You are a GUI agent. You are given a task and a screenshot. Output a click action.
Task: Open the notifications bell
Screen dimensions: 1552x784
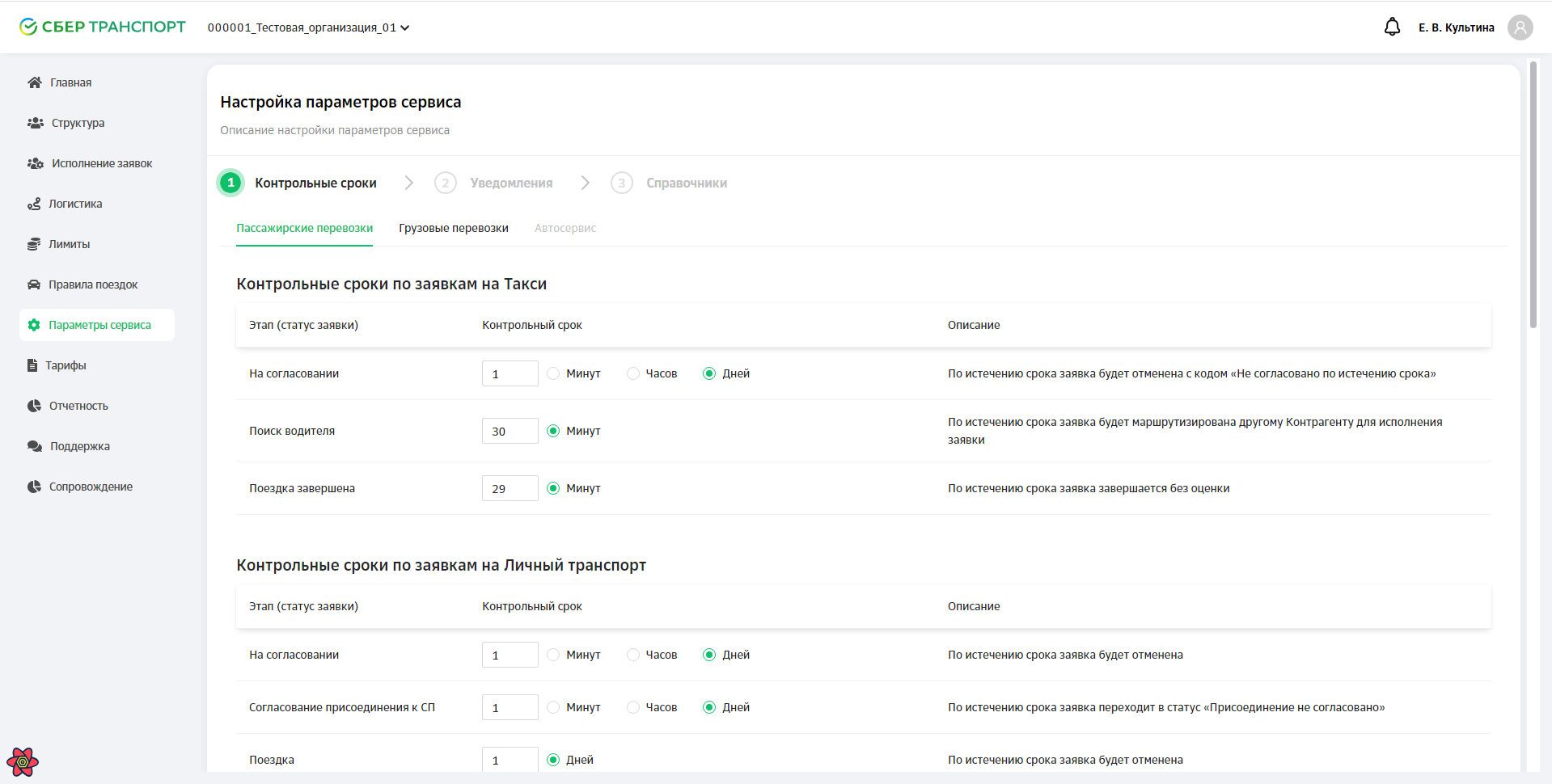tap(1392, 27)
